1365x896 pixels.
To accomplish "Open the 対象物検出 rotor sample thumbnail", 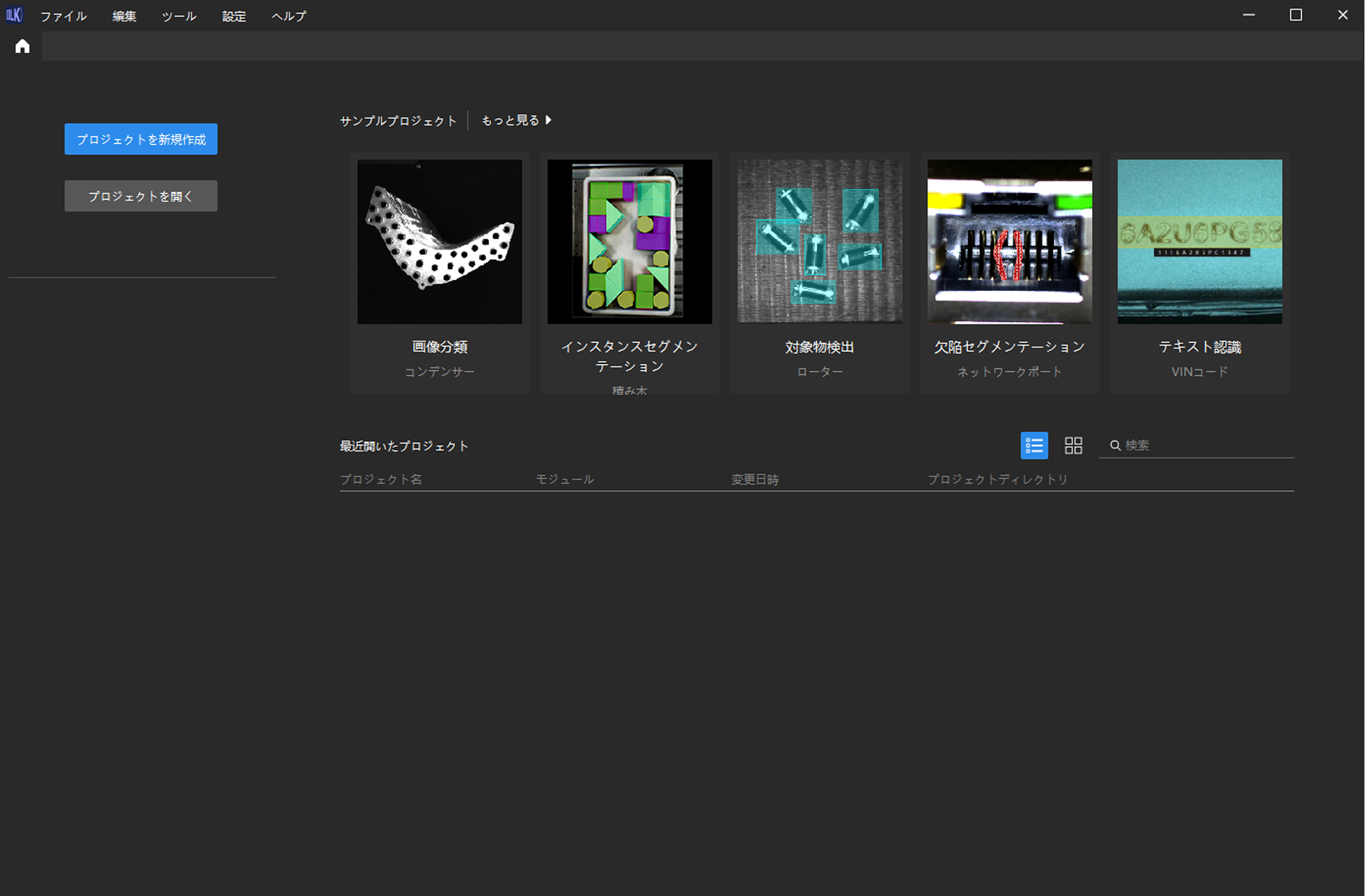I will click(x=819, y=242).
